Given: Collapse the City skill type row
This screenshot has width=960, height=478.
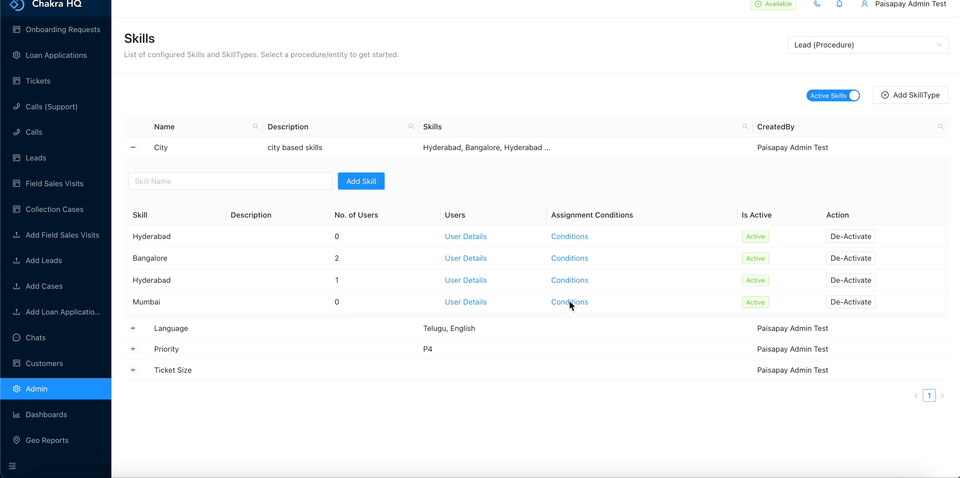Looking at the screenshot, I should coord(133,148).
